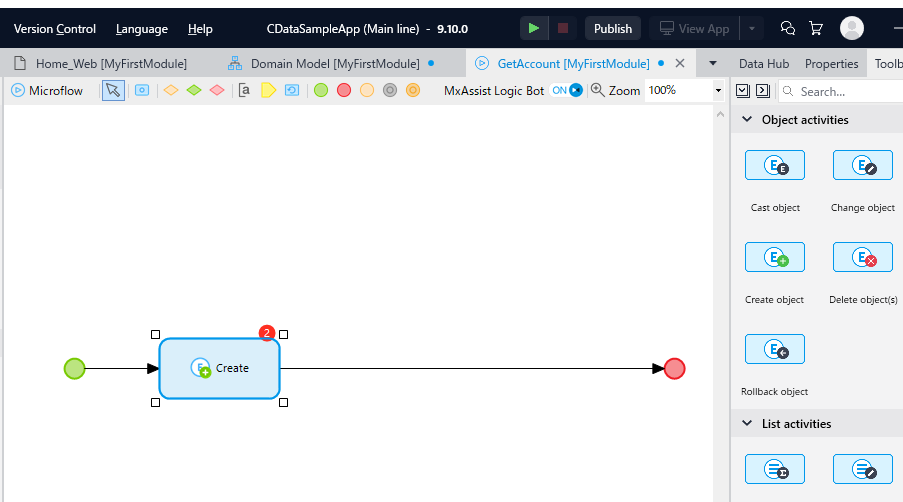This screenshot has height=502, width=903.
Task: Click the toolbox Search field
Action: click(x=841, y=91)
